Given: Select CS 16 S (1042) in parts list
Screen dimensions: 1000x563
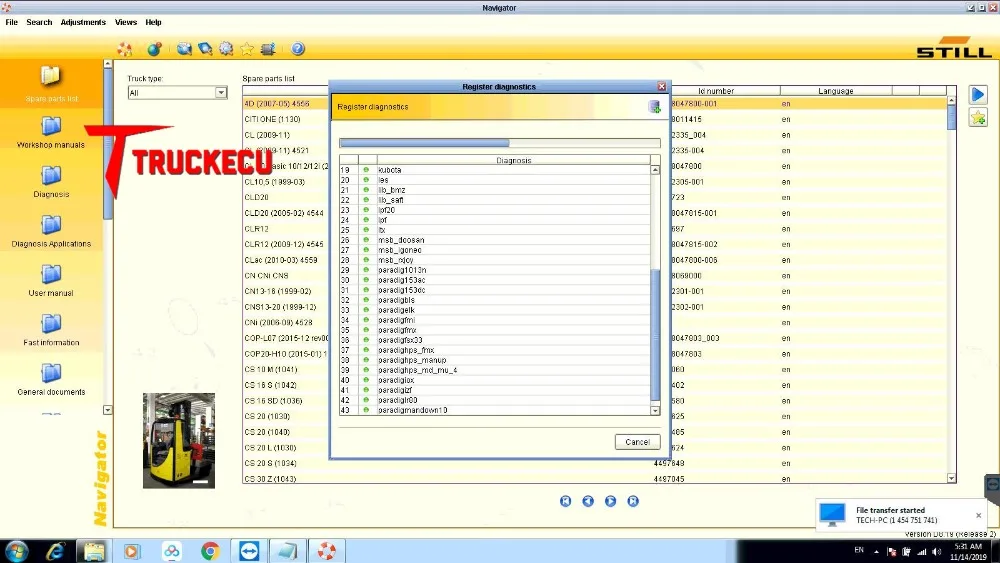Looking at the screenshot, I should [270, 385].
